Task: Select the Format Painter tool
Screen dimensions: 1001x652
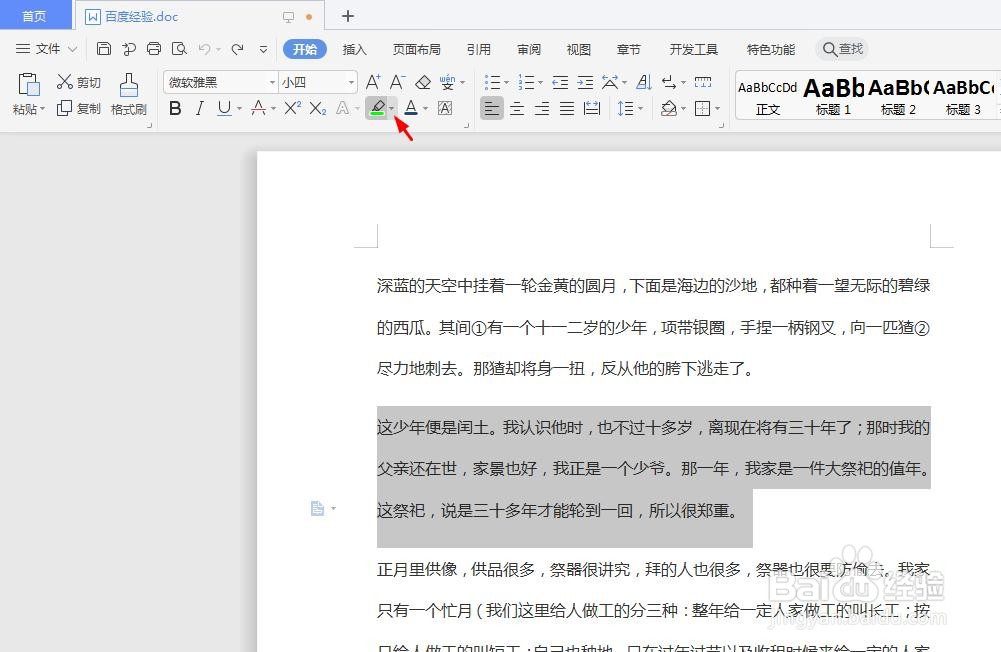Action: (128, 95)
